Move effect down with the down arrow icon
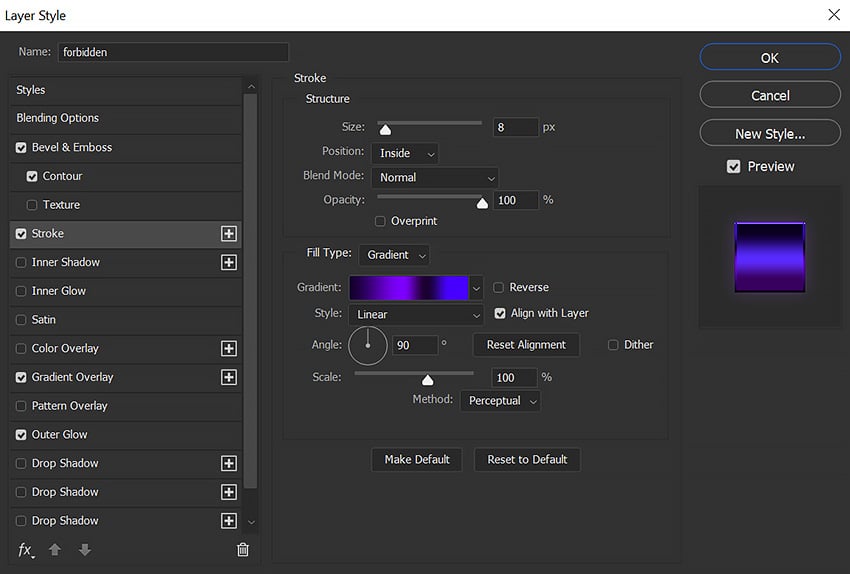The width and height of the screenshot is (850, 574). pyautogui.click(x=84, y=549)
